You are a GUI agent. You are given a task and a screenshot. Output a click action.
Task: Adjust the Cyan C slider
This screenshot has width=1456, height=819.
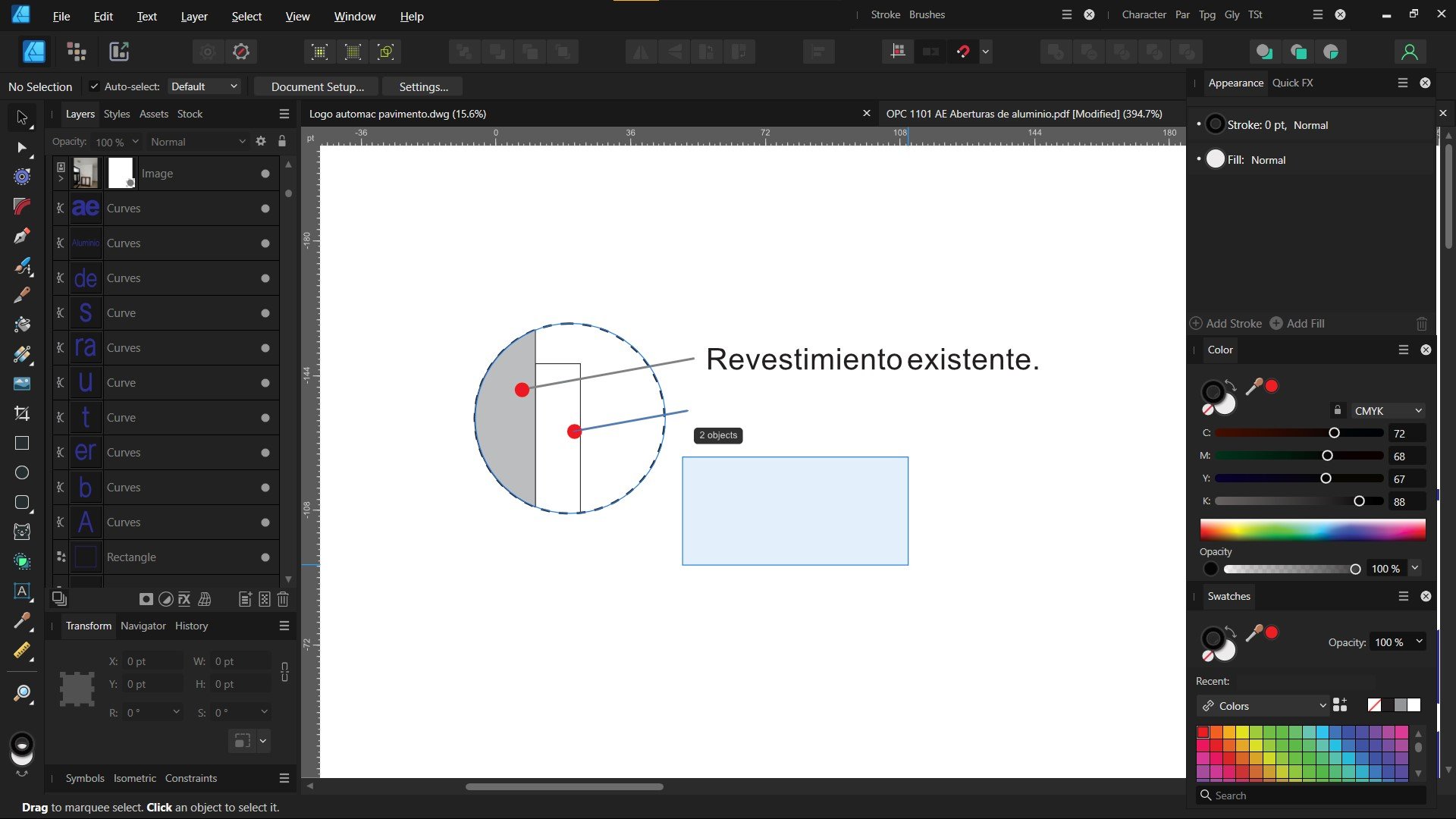click(x=1299, y=433)
